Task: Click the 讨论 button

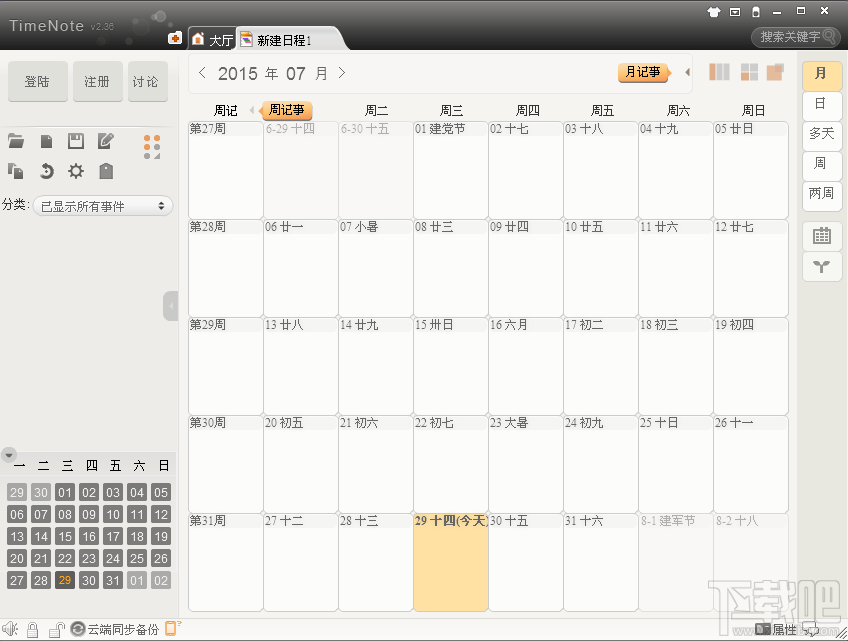Action: click(x=148, y=81)
